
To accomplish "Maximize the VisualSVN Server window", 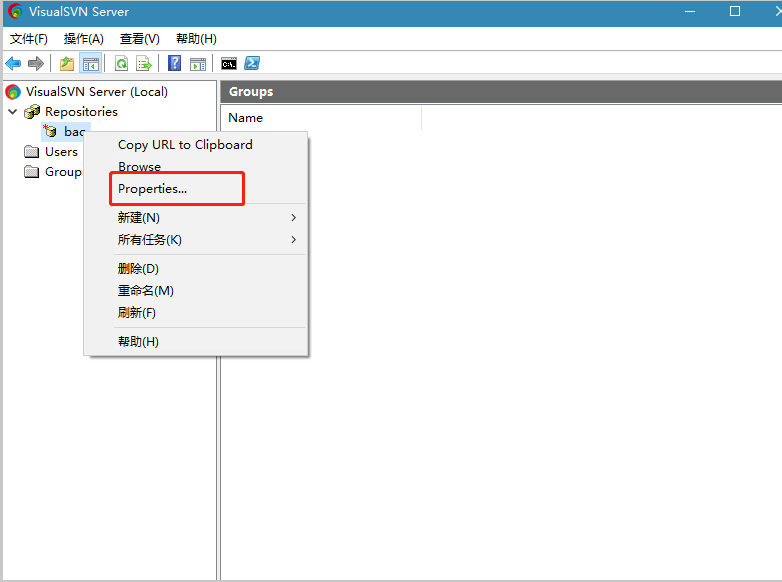I will tap(735, 11).
